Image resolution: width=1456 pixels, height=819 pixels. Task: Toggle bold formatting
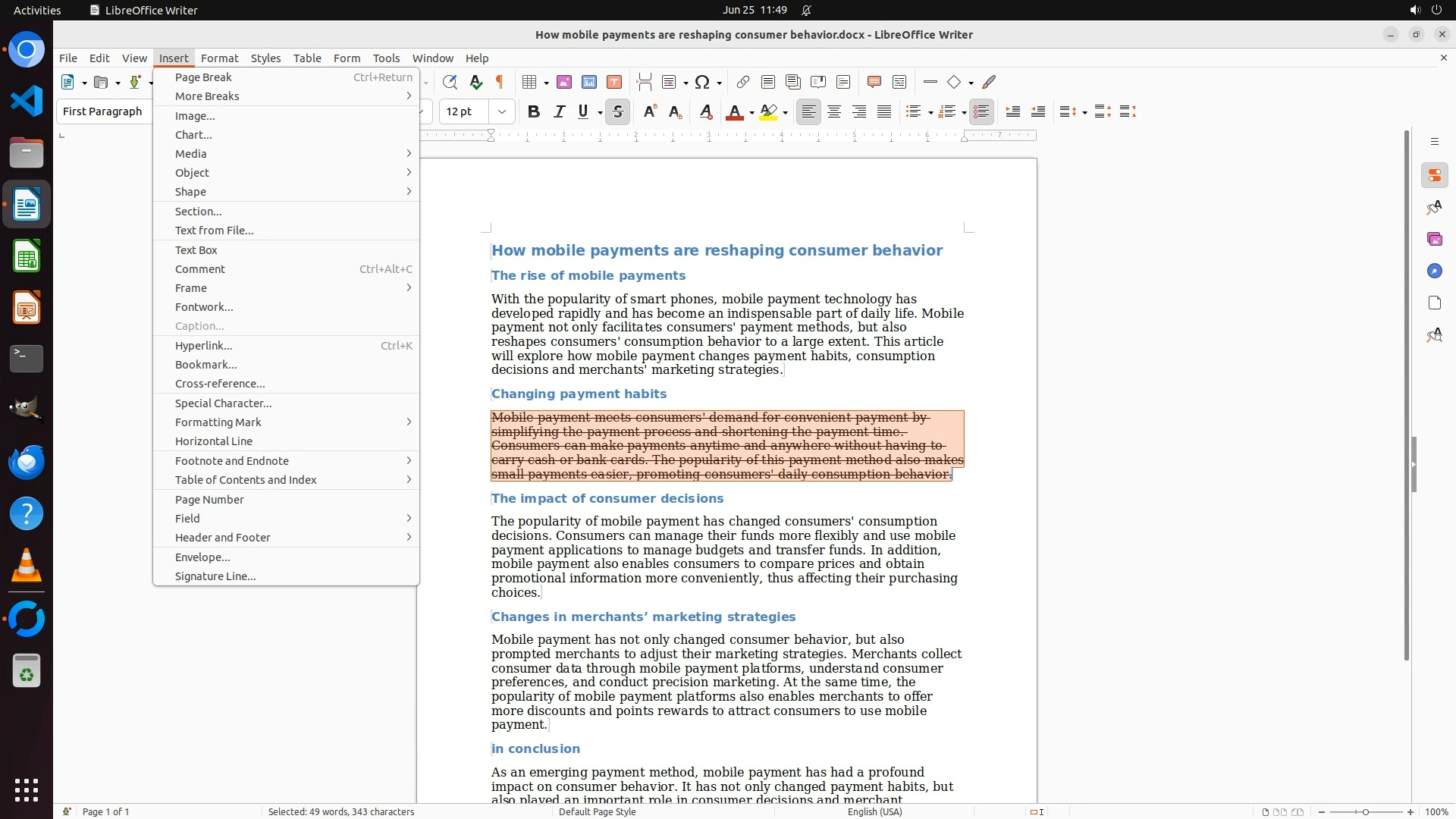(x=534, y=112)
